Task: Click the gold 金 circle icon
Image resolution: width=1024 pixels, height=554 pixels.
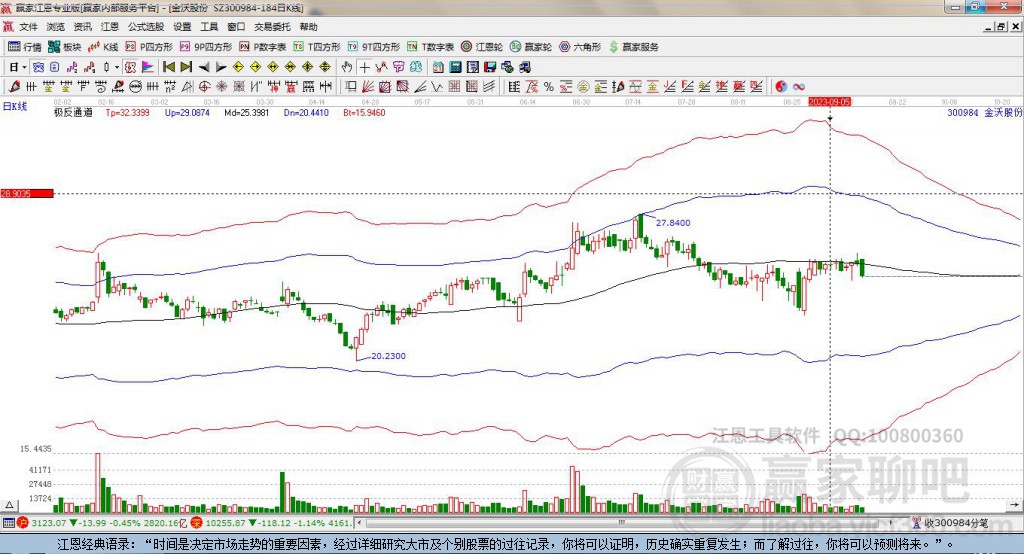Action: click(583, 86)
